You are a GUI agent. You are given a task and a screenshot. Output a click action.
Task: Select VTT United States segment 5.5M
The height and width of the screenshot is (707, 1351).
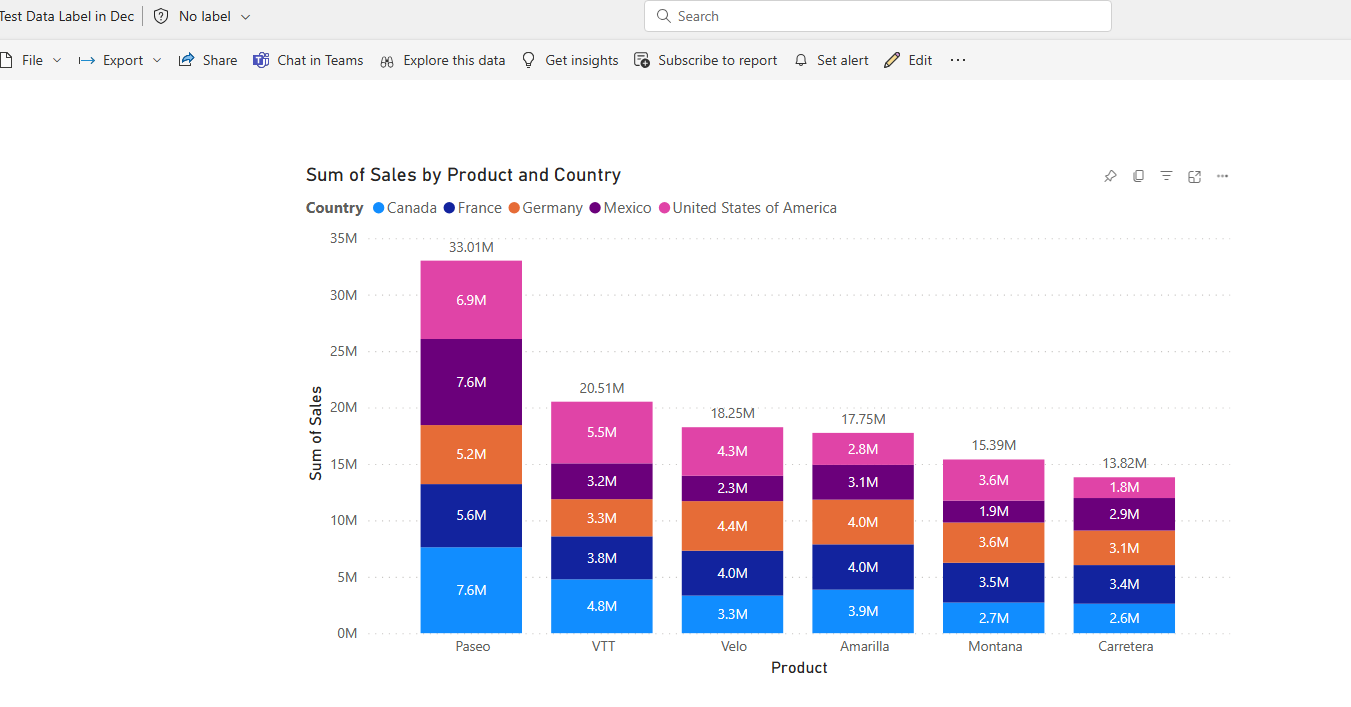tap(602, 432)
